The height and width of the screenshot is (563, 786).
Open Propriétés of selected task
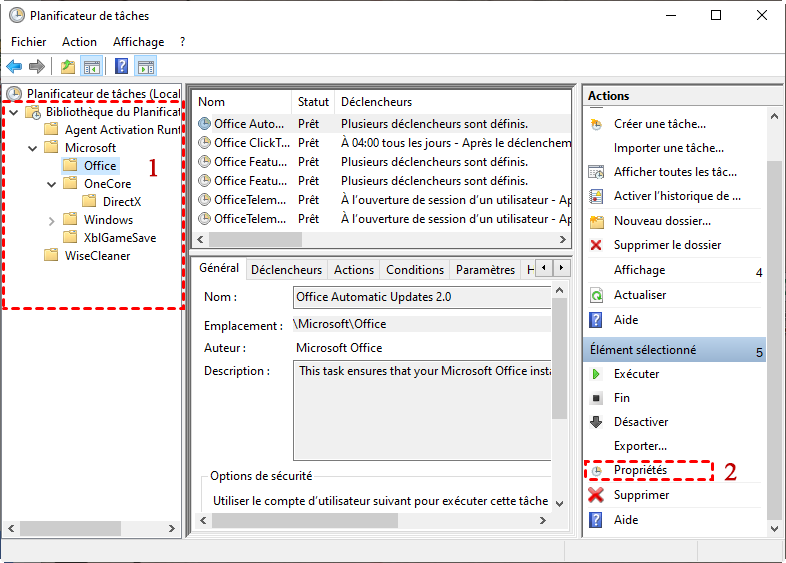click(x=640, y=470)
